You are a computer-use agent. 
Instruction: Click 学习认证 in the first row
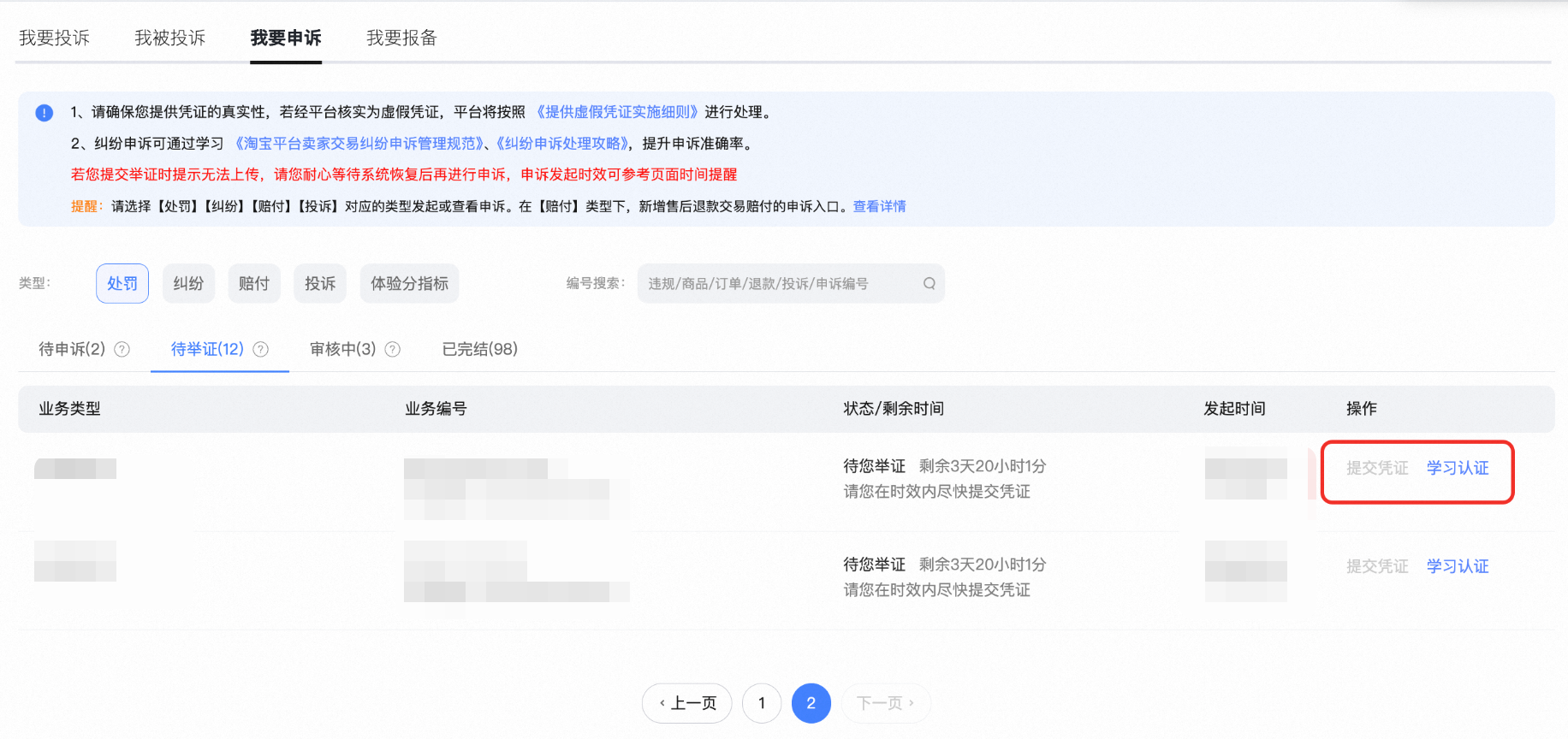[1458, 468]
